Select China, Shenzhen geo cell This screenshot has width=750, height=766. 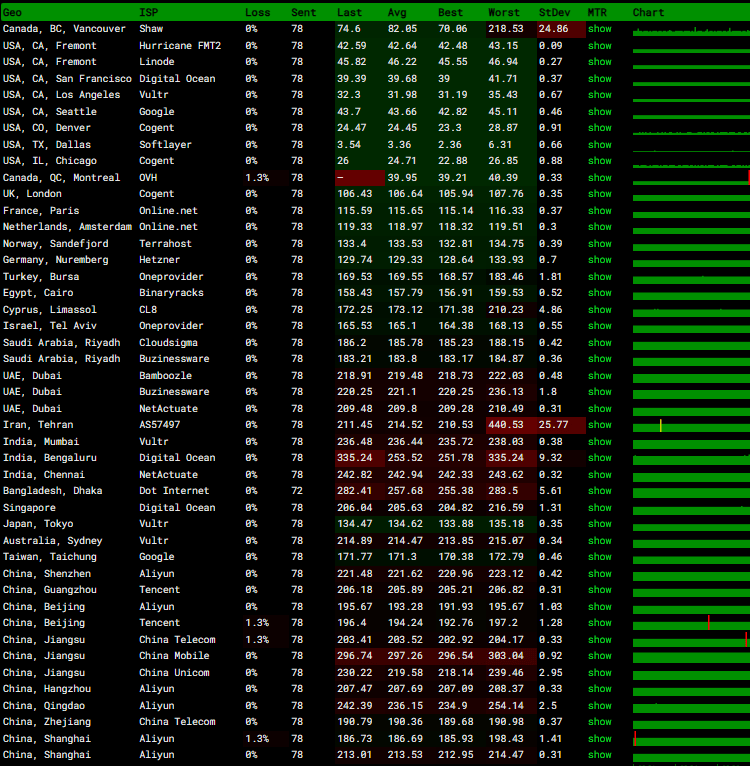[47, 574]
